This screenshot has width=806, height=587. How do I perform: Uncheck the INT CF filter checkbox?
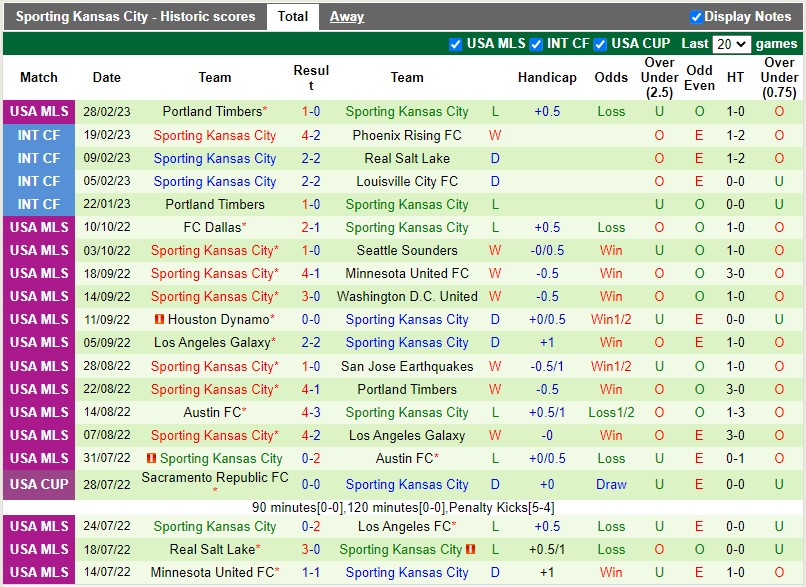tap(536, 44)
